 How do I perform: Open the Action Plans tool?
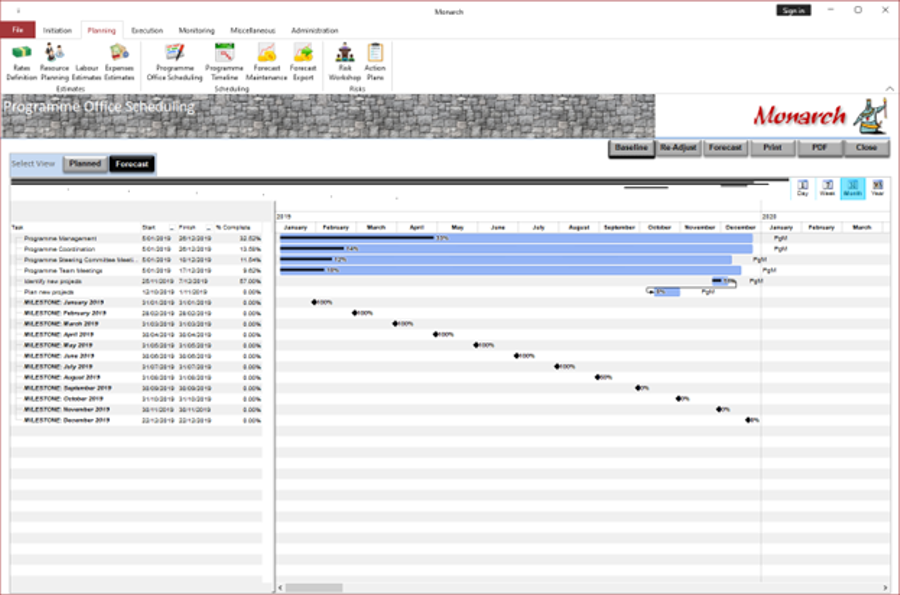tap(375, 63)
